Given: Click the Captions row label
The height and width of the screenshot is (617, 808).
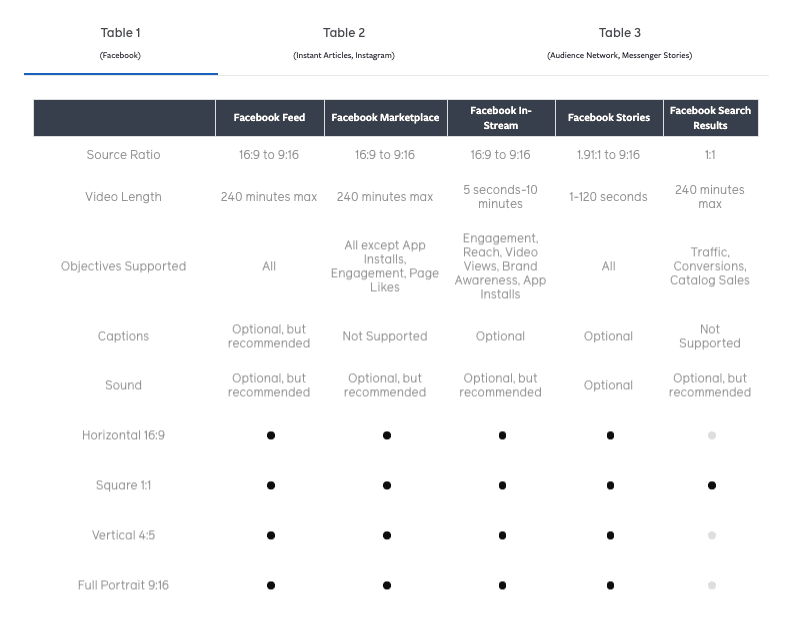Looking at the screenshot, I should (123, 336).
